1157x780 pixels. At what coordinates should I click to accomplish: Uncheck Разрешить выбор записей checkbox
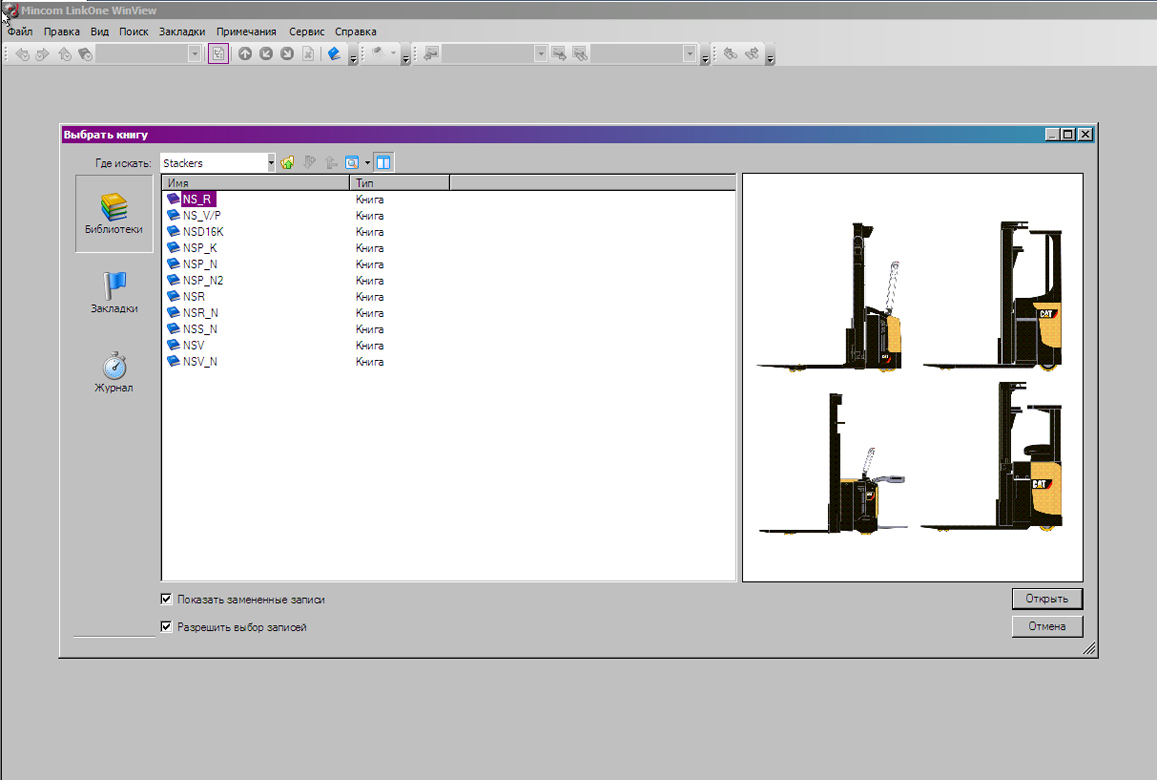167,628
